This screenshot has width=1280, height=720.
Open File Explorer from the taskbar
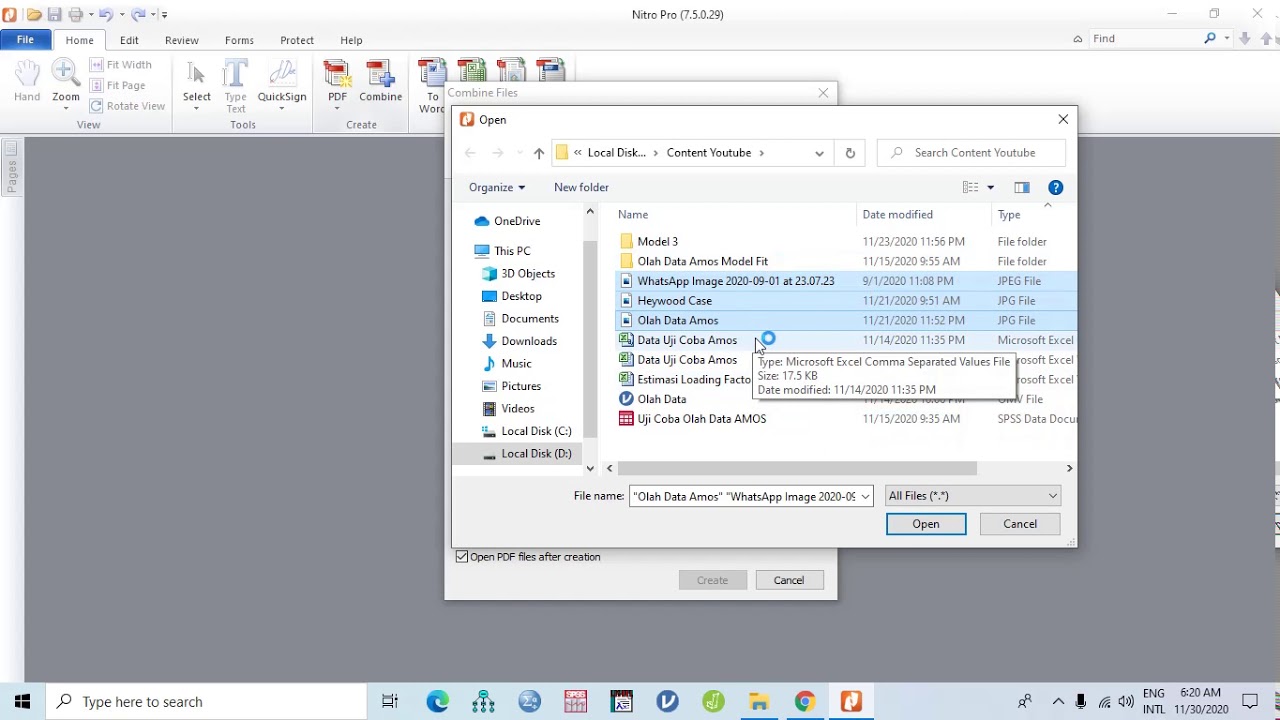click(759, 701)
